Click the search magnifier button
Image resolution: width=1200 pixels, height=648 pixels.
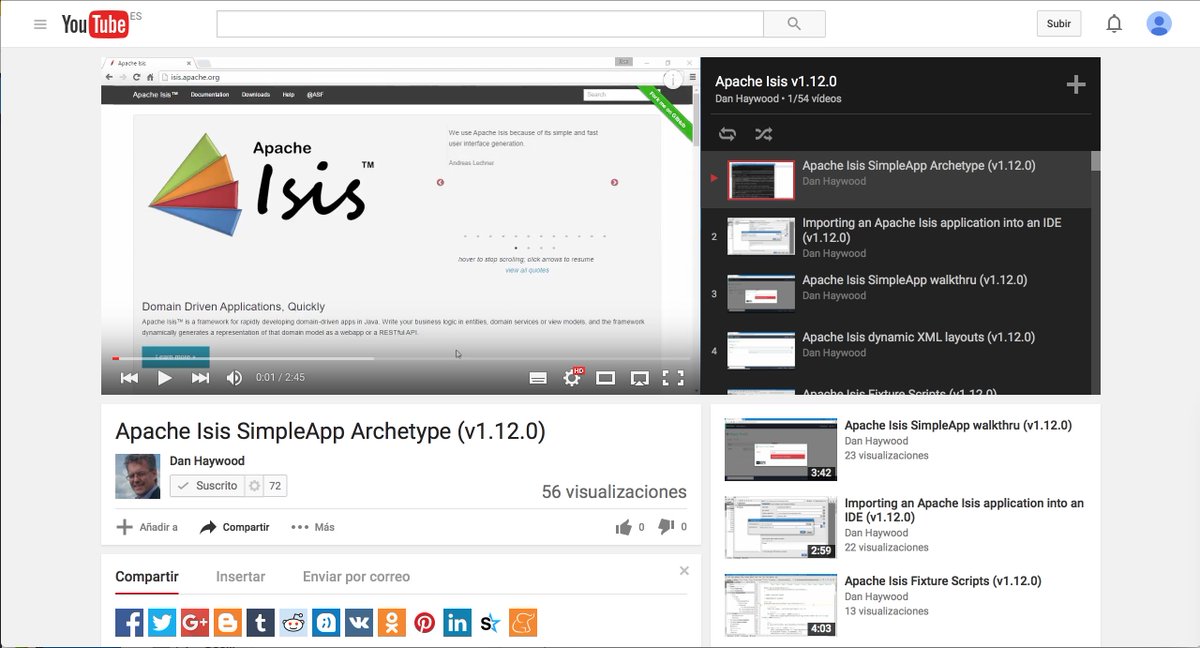pyautogui.click(x=794, y=24)
